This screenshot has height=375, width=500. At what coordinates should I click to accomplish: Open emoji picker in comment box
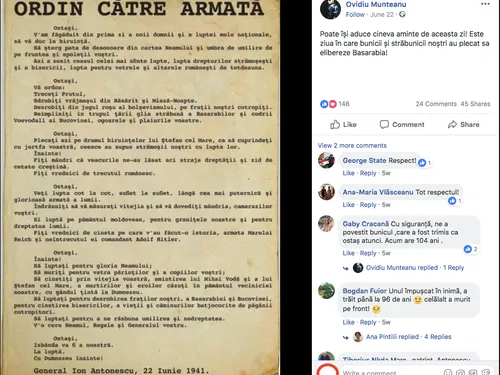coord(448,372)
